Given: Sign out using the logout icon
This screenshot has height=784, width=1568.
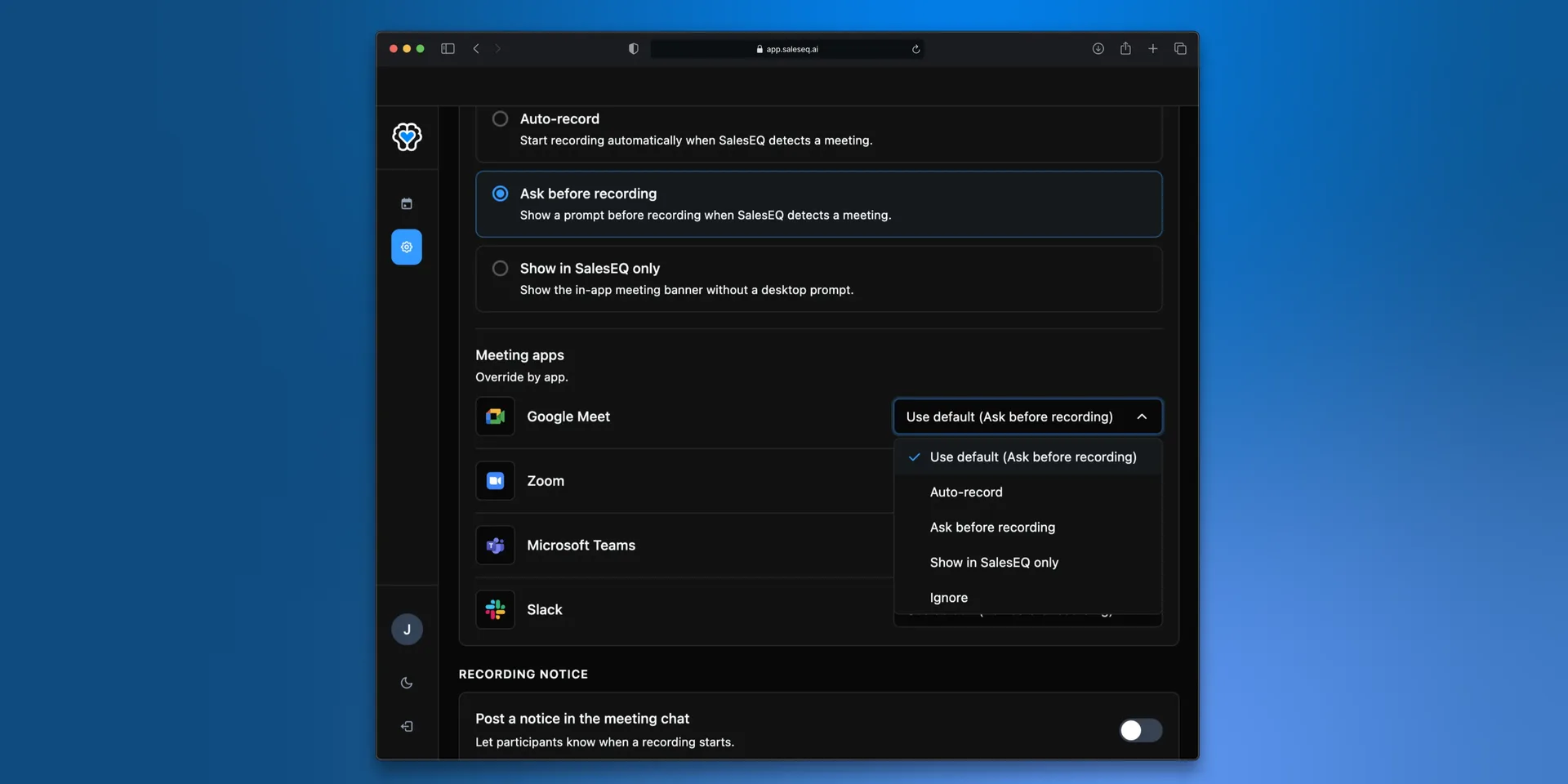Looking at the screenshot, I should coord(407,726).
